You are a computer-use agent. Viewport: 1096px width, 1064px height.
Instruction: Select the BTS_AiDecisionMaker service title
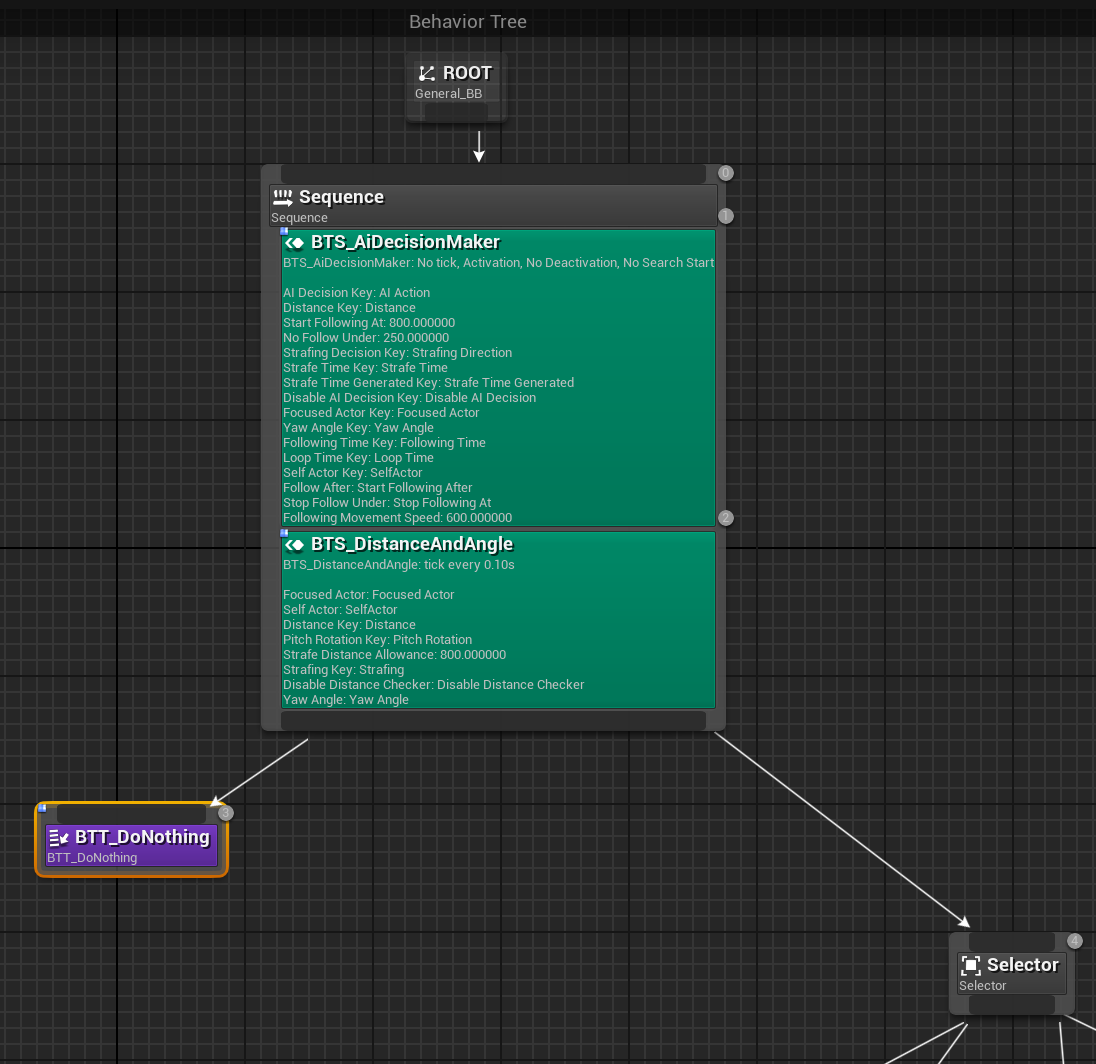(405, 242)
